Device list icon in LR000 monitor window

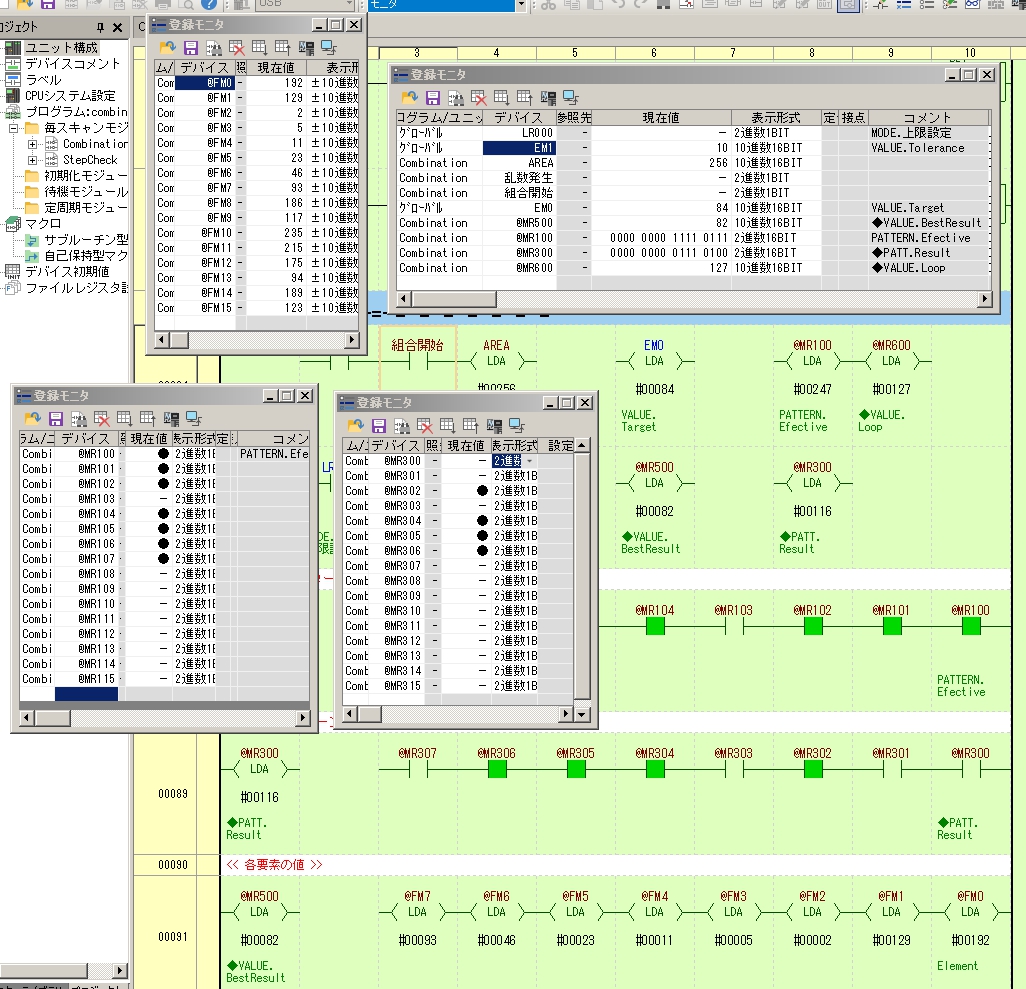pos(548,98)
